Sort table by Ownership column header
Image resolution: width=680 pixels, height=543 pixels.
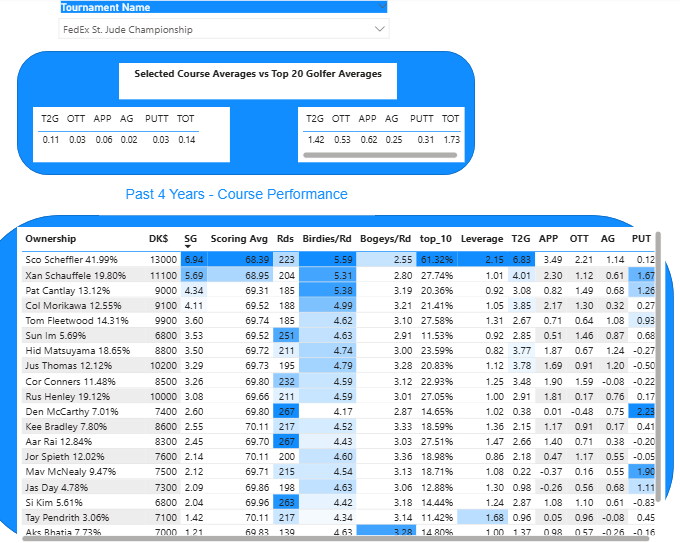pos(51,239)
